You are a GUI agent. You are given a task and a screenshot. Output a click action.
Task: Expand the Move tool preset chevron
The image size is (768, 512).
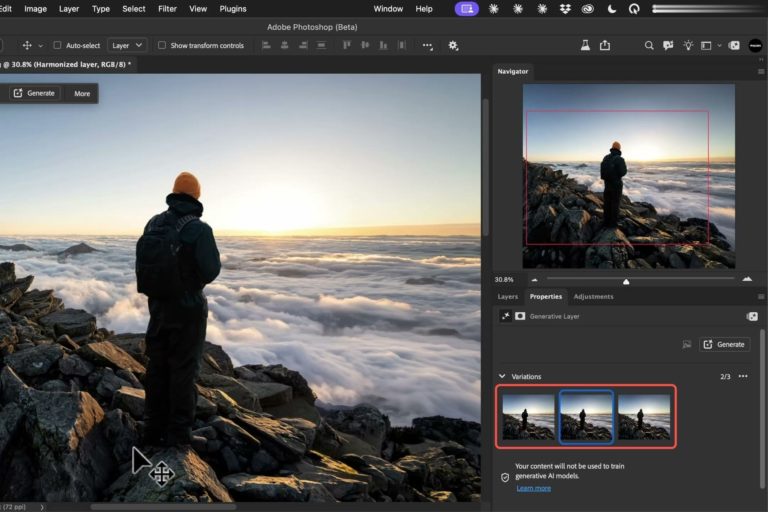point(41,46)
